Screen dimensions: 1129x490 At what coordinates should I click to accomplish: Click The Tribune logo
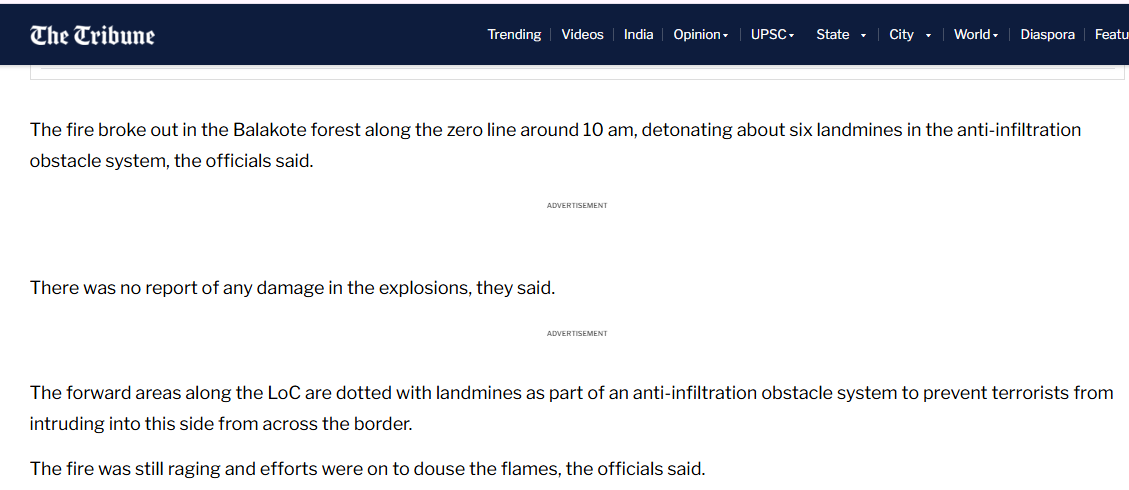[x=92, y=36]
